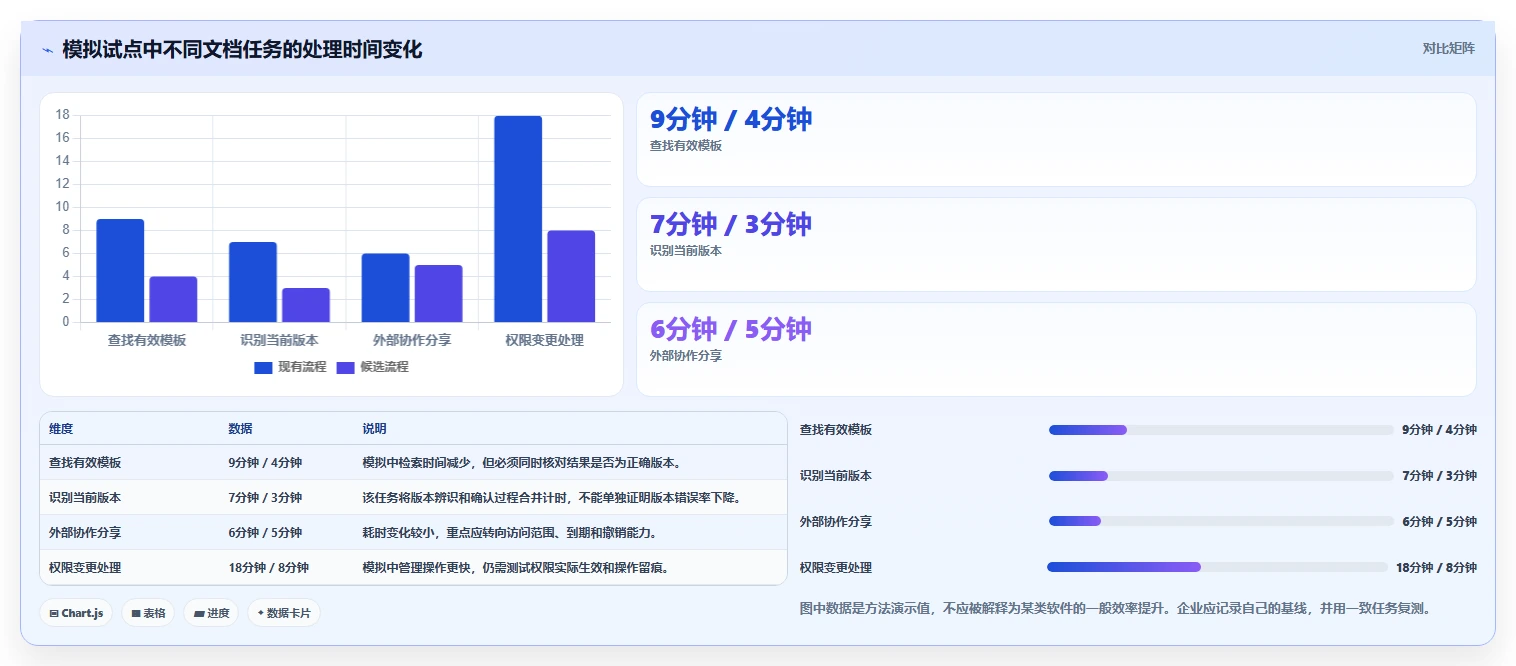
Task: Click the 现有流程 bar for 查找有效模板
Action: click(x=120, y=270)
